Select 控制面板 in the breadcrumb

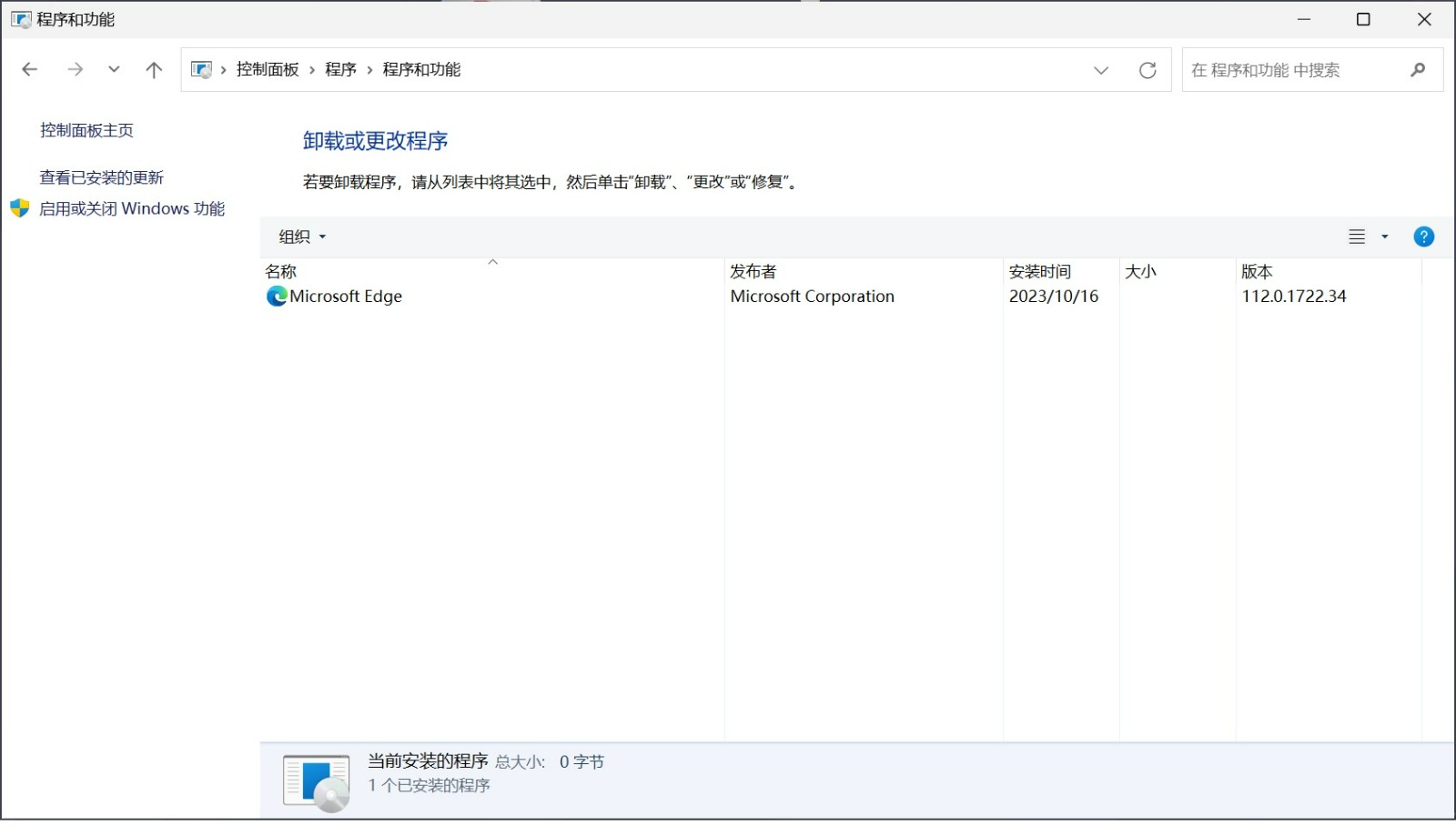click(x=268, y=69)
